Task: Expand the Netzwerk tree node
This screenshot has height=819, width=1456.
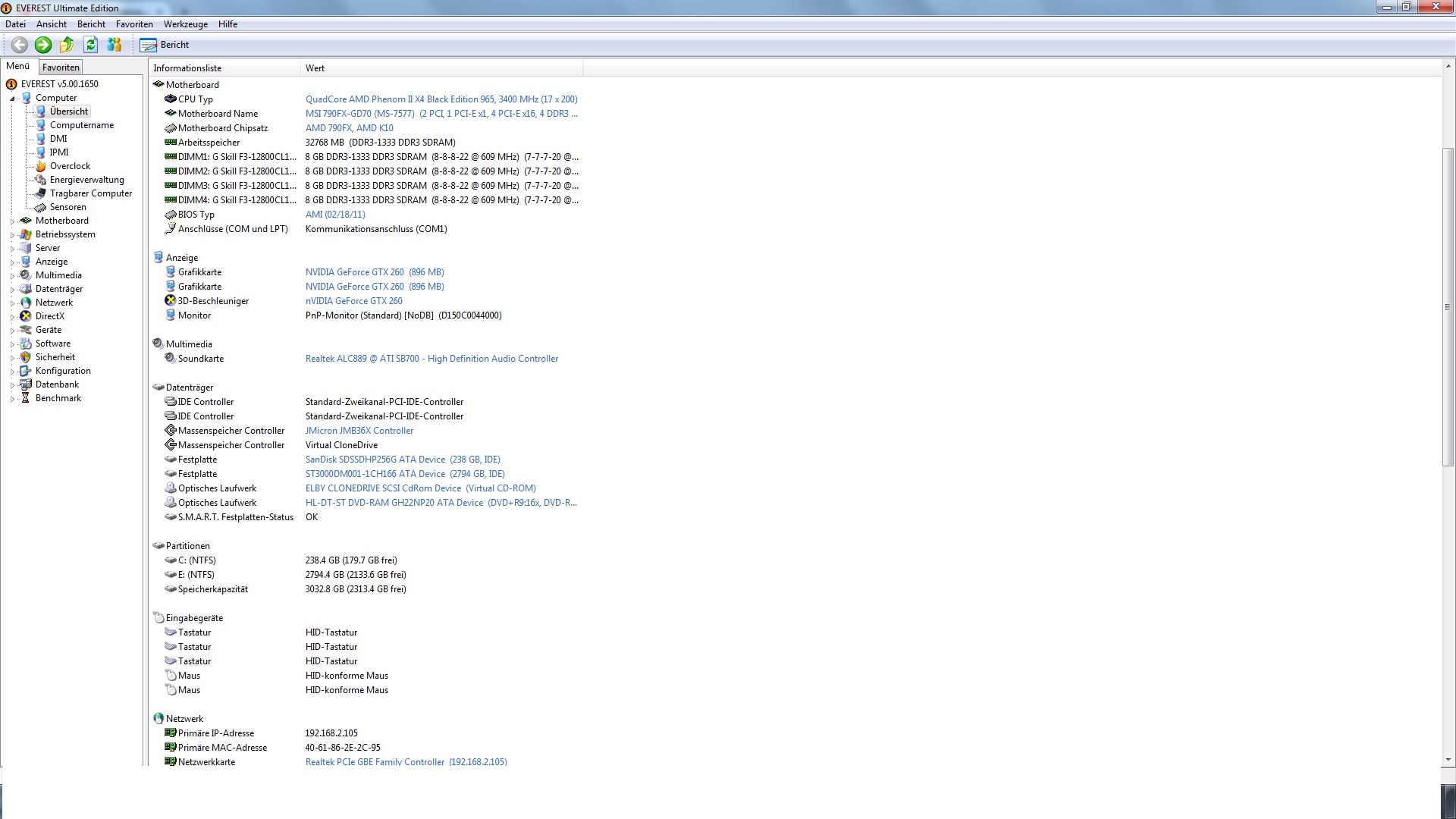Action: pos(12,303)
